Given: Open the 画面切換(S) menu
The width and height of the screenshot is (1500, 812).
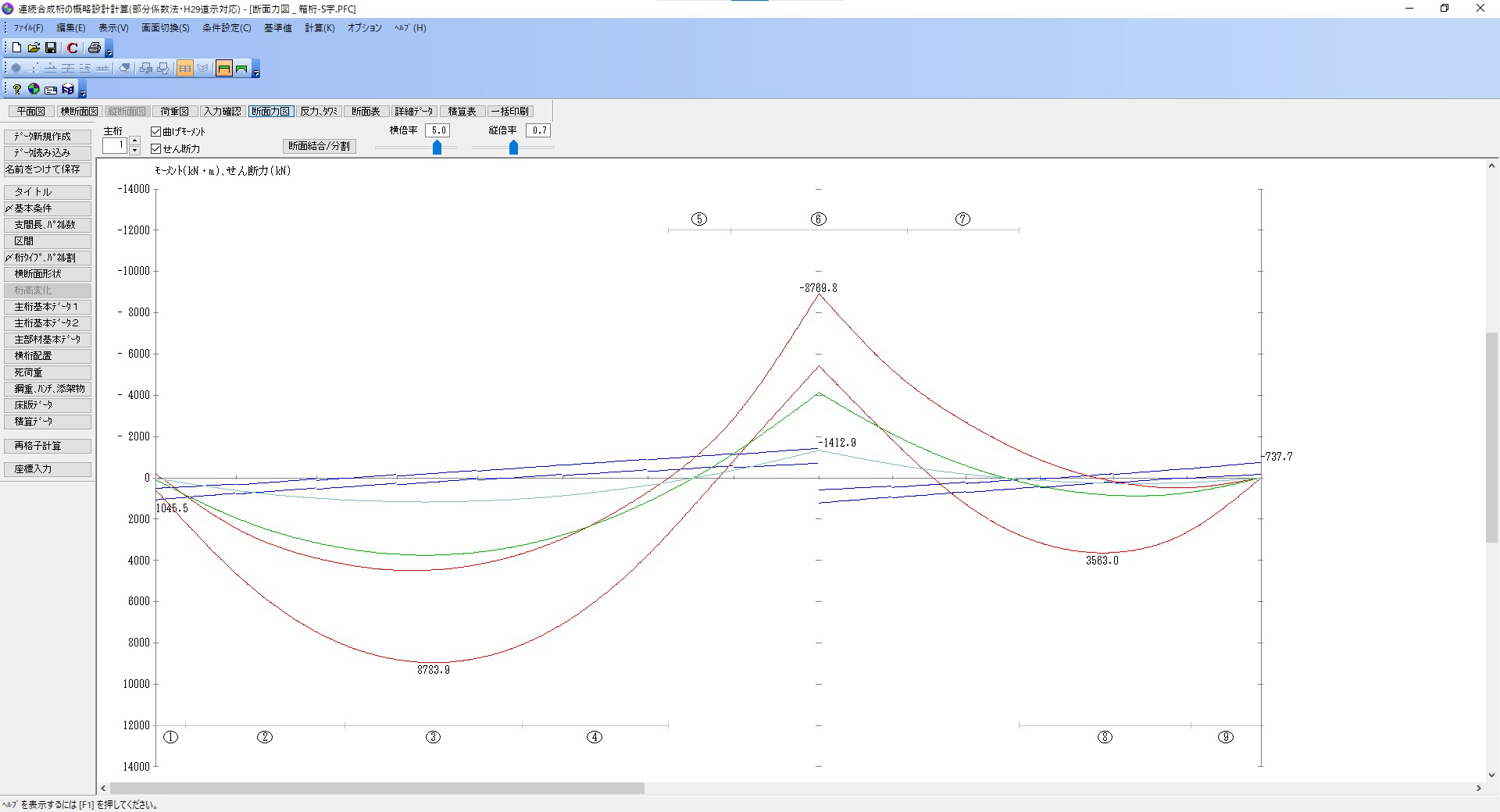Looking at the screenshot, I should 165,27.
